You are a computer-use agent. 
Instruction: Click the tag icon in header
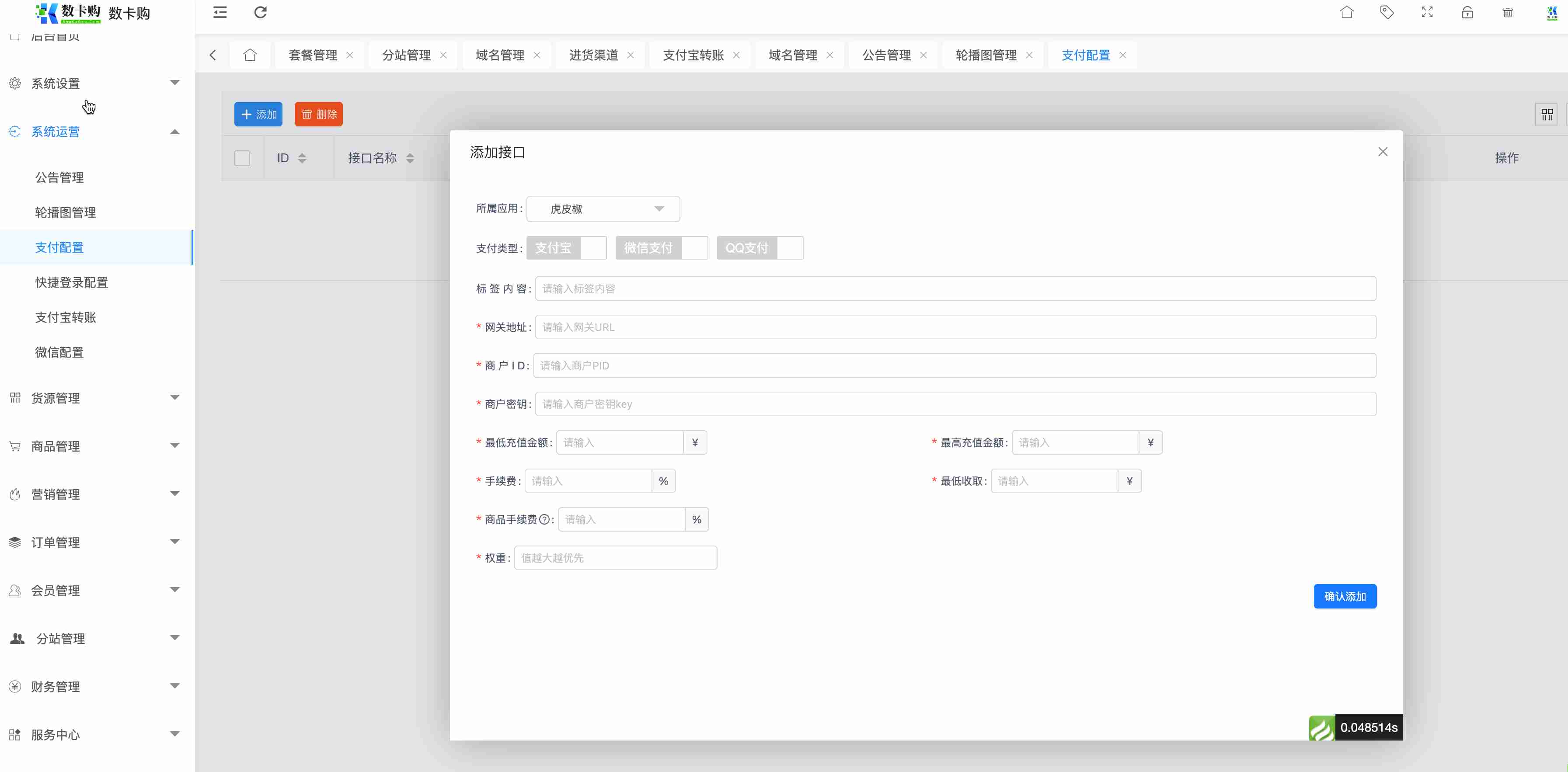[1387, 12]
